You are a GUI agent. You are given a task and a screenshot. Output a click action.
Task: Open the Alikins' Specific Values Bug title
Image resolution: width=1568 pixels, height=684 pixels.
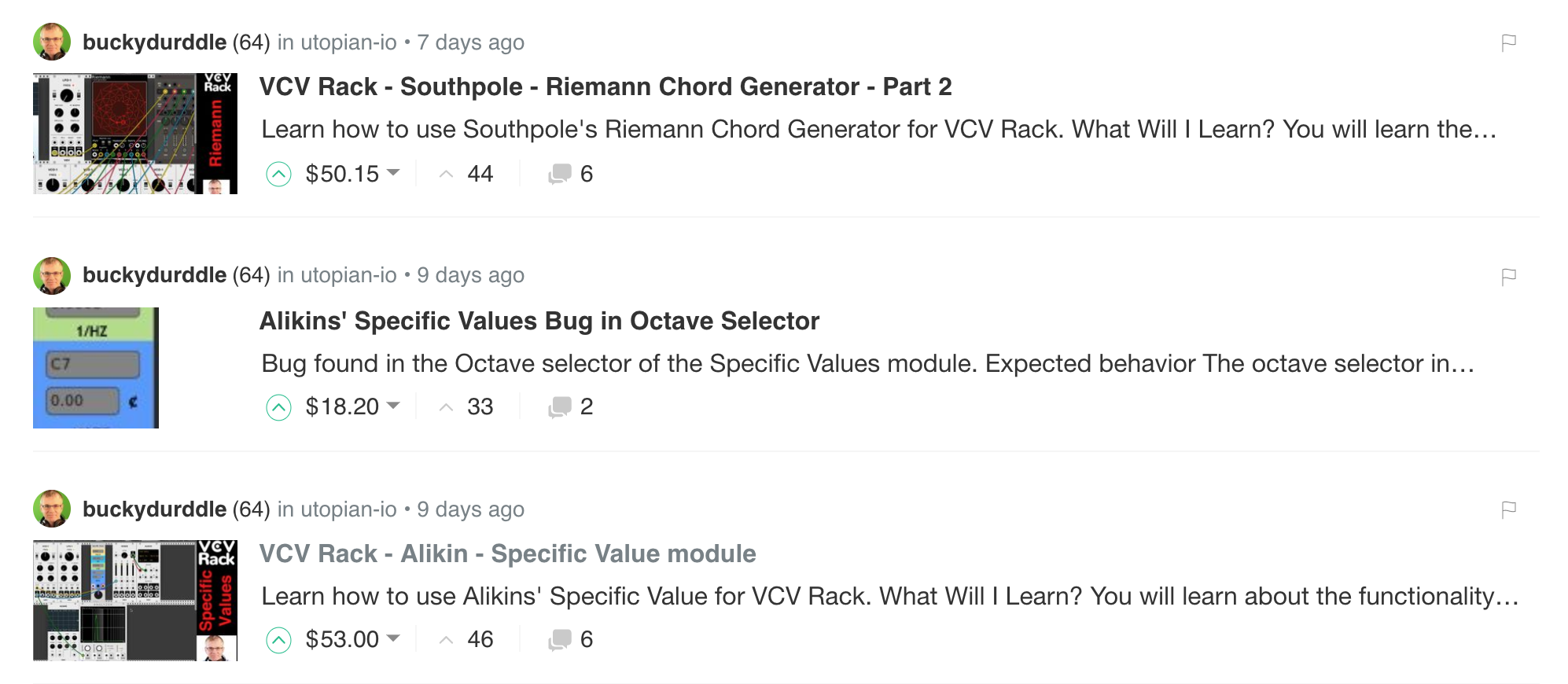[x=539, y=321]
